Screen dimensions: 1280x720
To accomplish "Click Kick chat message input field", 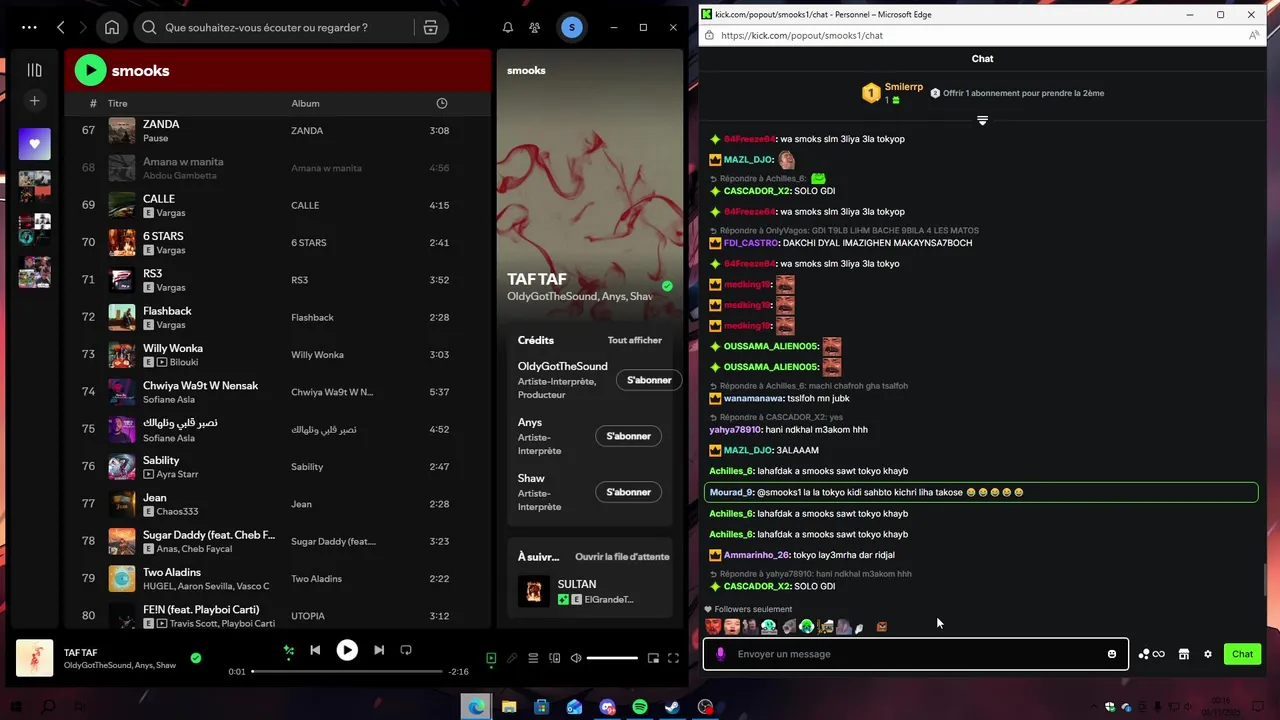I will (x=914, y=654).
